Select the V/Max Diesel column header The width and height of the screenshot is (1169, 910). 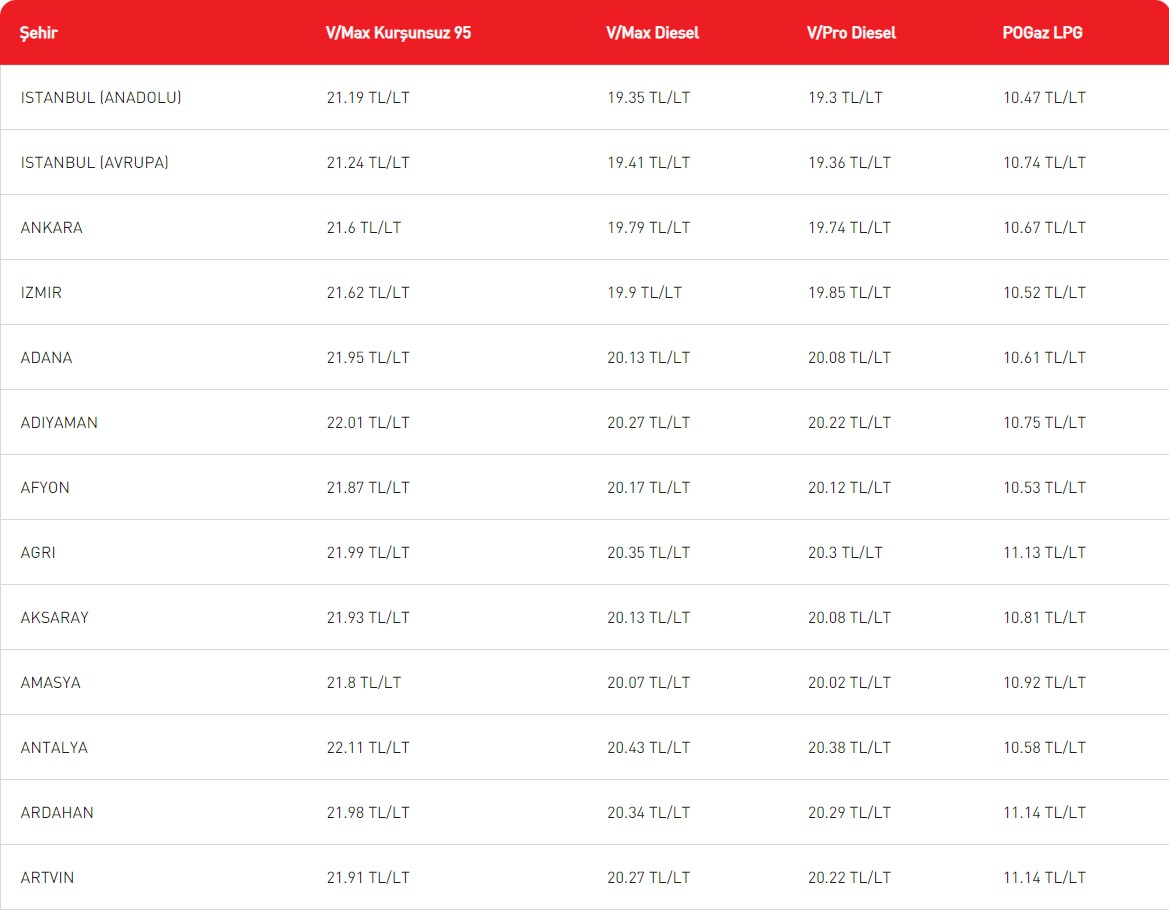[652, 33]
